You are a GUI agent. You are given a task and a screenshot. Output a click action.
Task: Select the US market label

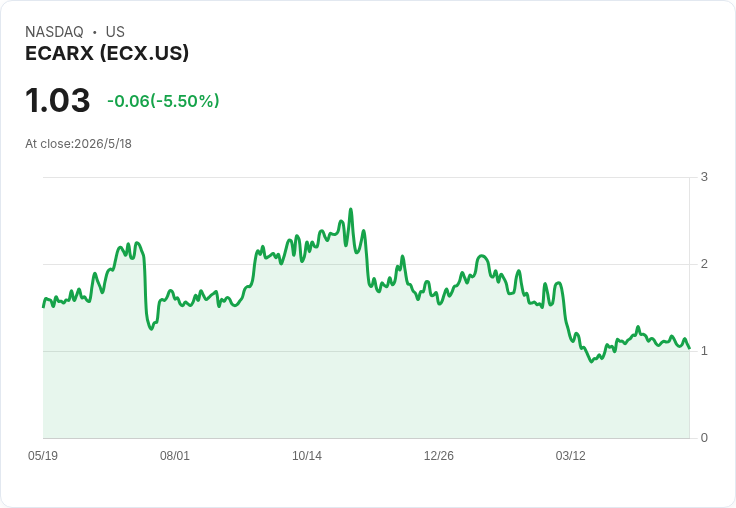pos(115,31)
